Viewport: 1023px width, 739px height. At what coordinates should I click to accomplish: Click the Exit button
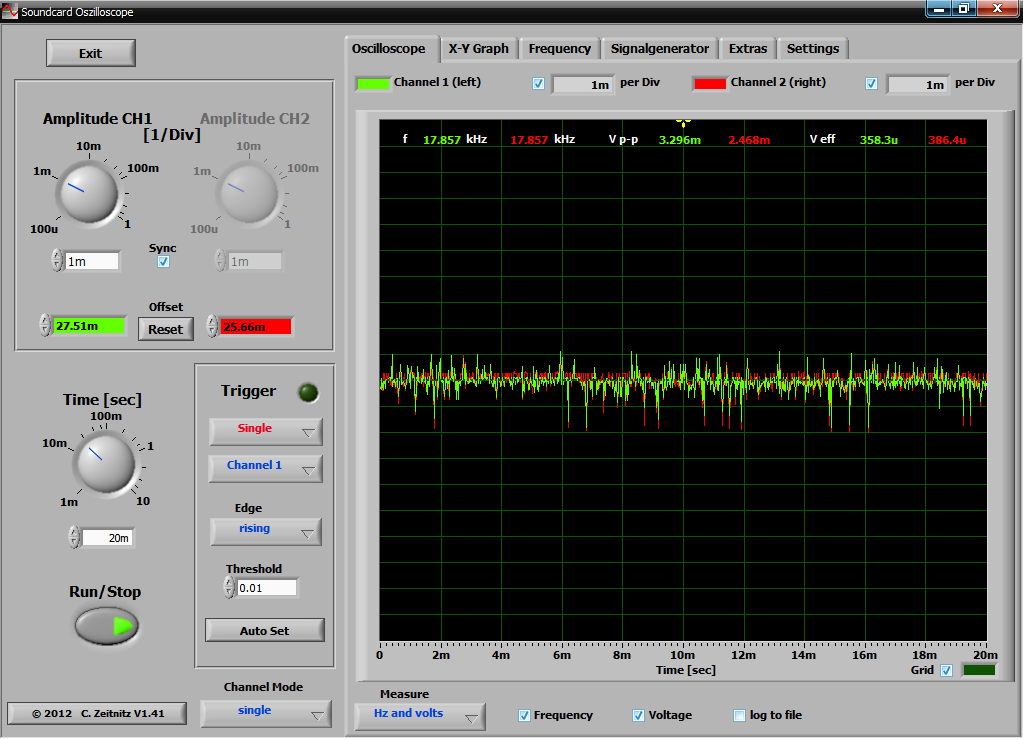91,53
